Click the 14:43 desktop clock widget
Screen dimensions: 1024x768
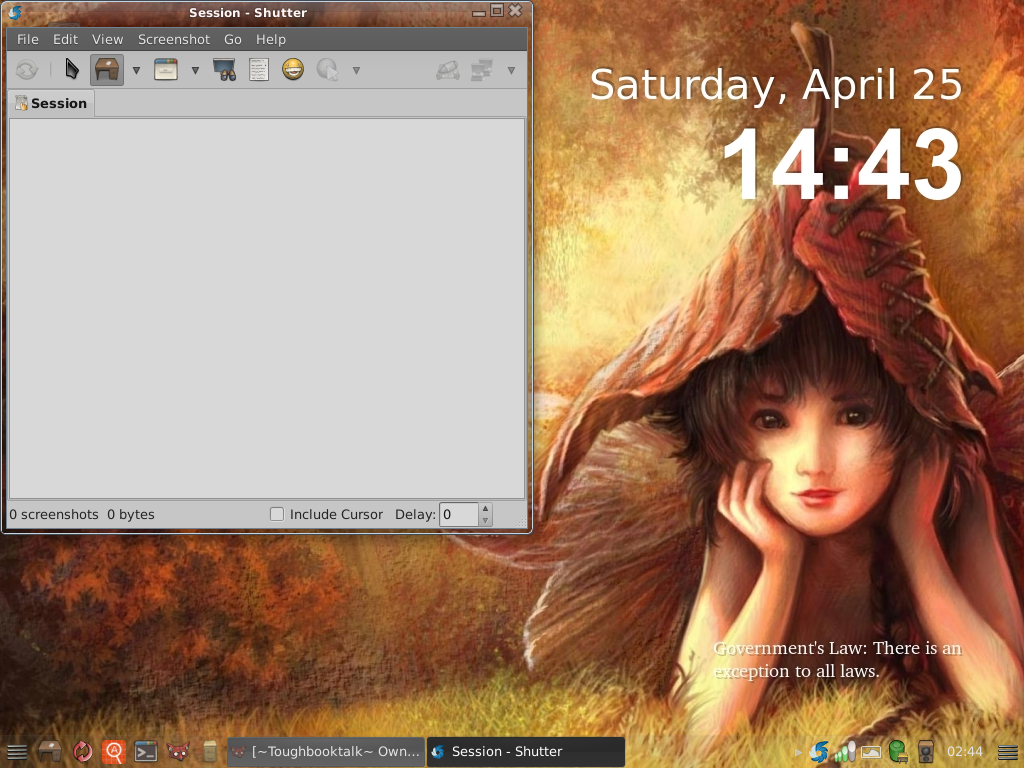[x=842, y=163]
